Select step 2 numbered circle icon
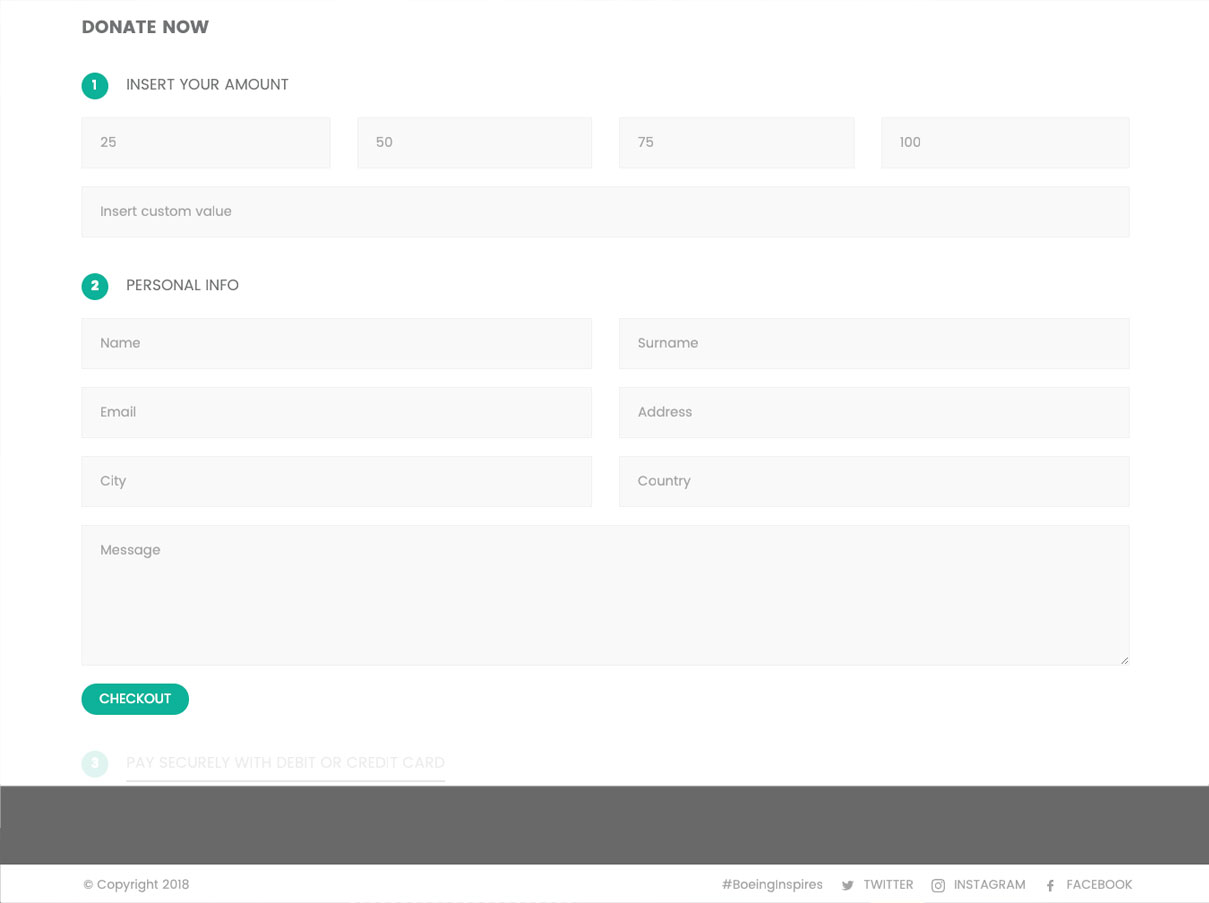 pos(94,286)
